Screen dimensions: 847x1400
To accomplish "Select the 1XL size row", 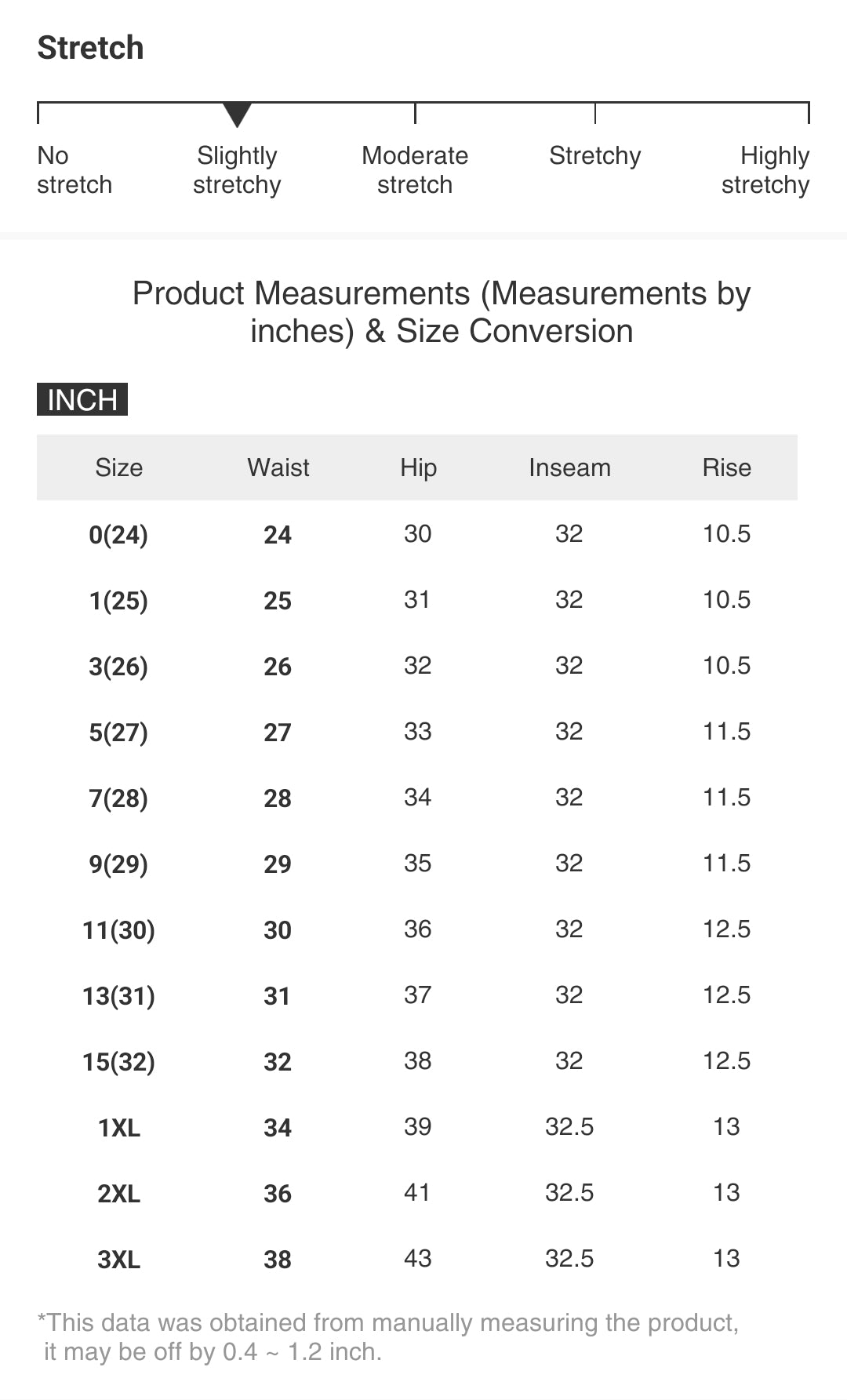I will coord(118,1128).
